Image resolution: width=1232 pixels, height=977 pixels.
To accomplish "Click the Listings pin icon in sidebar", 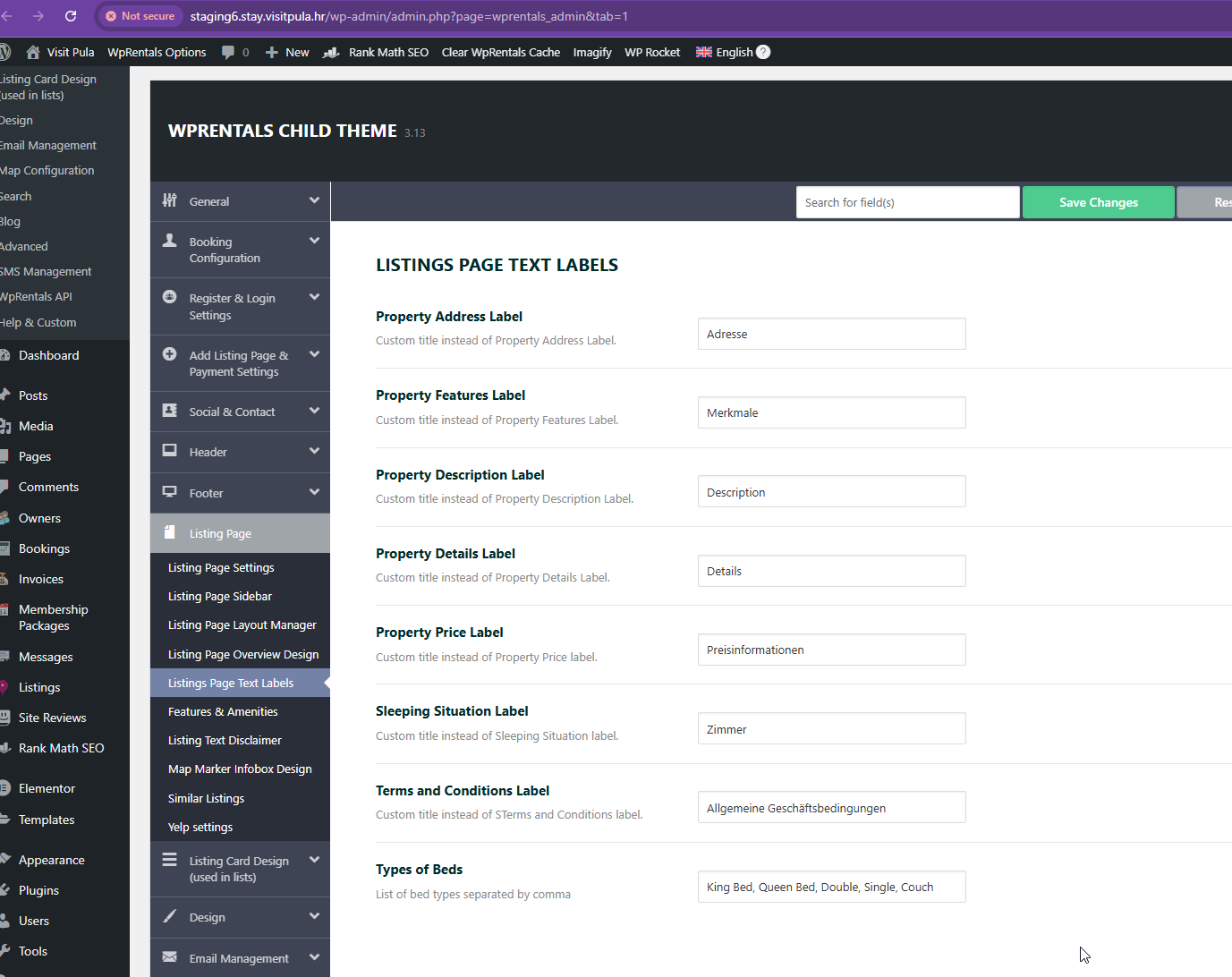I will [4, 686].
